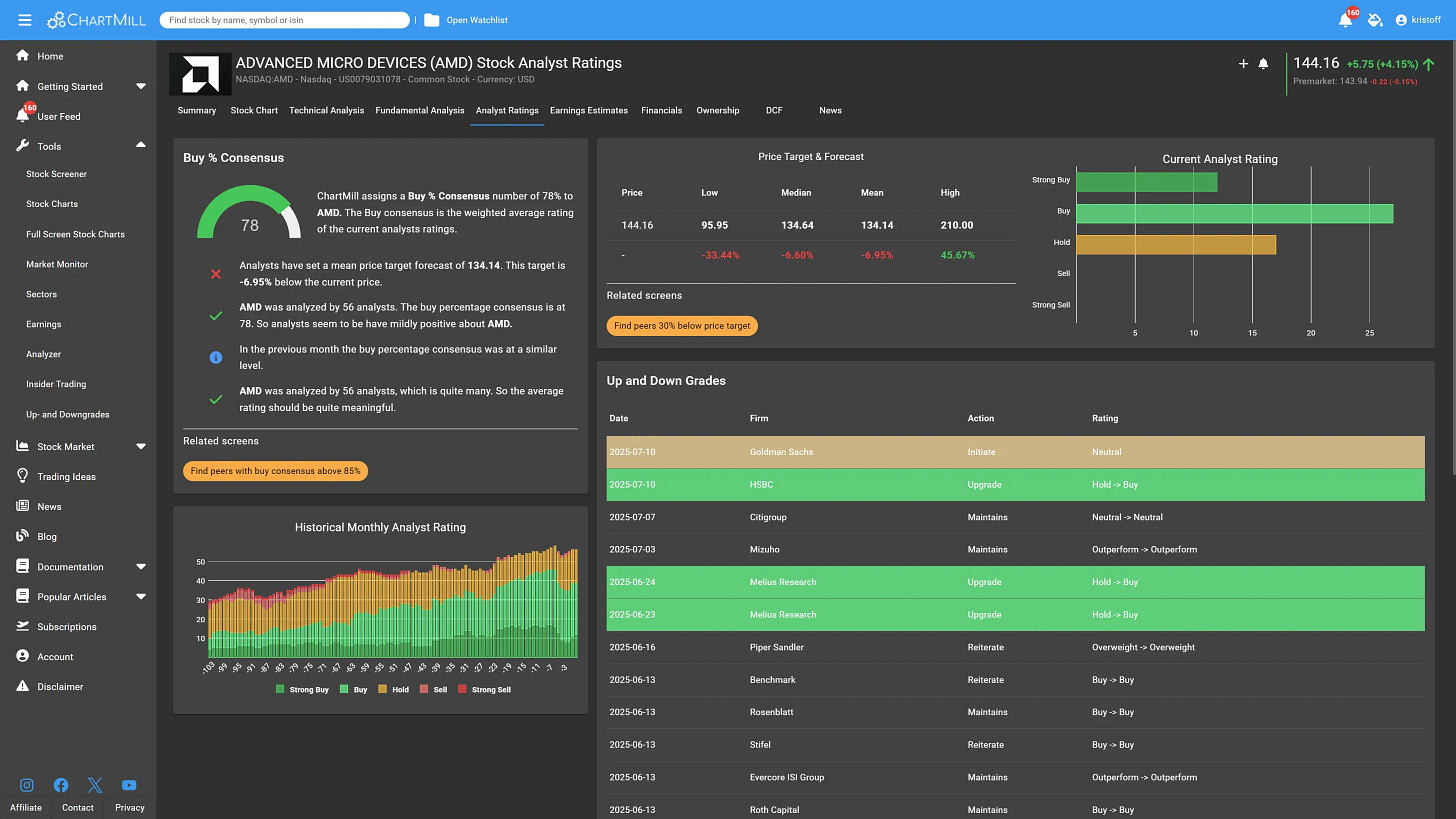Click the Subscriptions icon in sidebar
This screenshot has width=1456, height=819.
(x=23, y=626)
